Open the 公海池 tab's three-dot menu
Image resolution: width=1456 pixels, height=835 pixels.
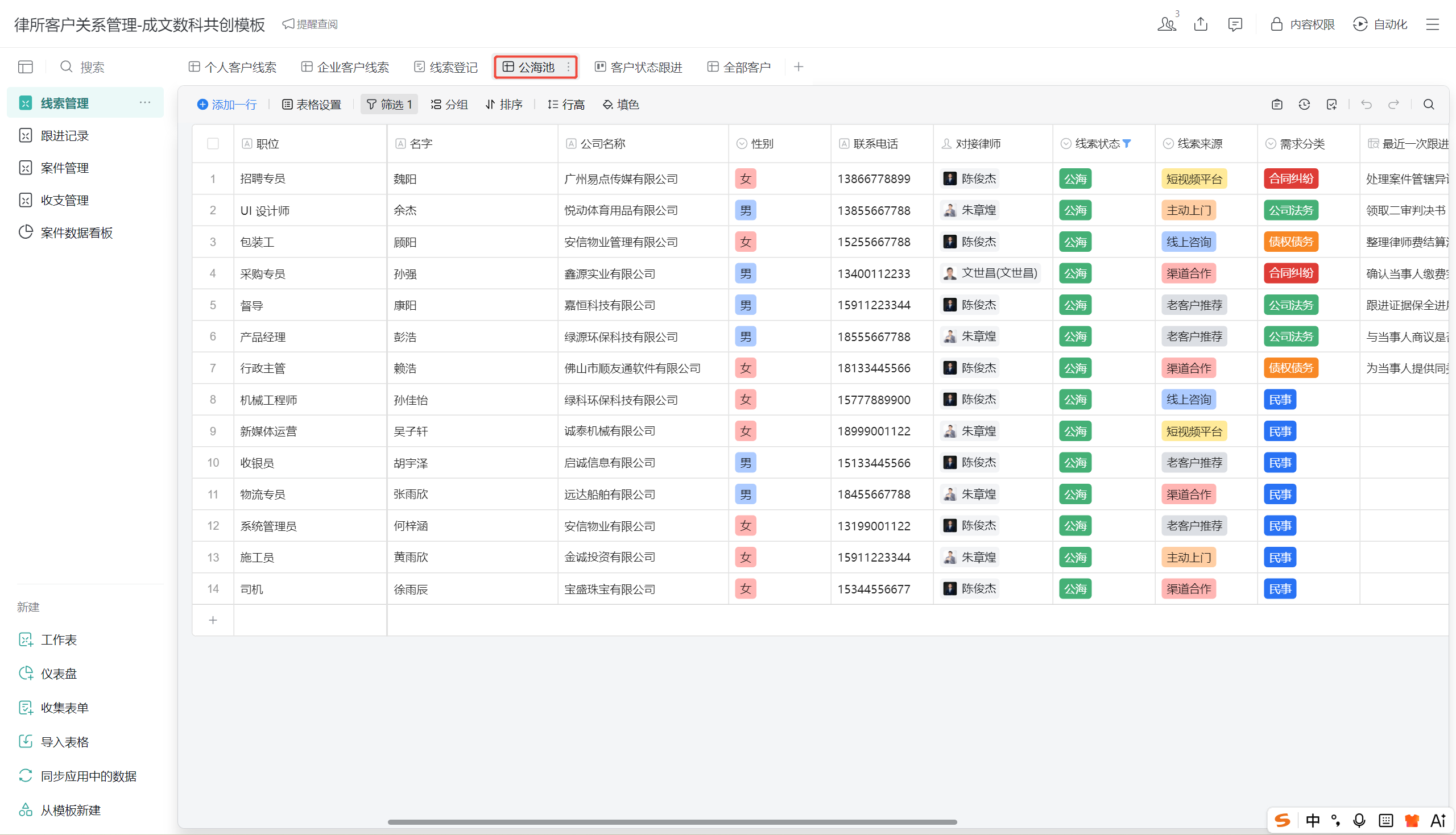[569, 67]
